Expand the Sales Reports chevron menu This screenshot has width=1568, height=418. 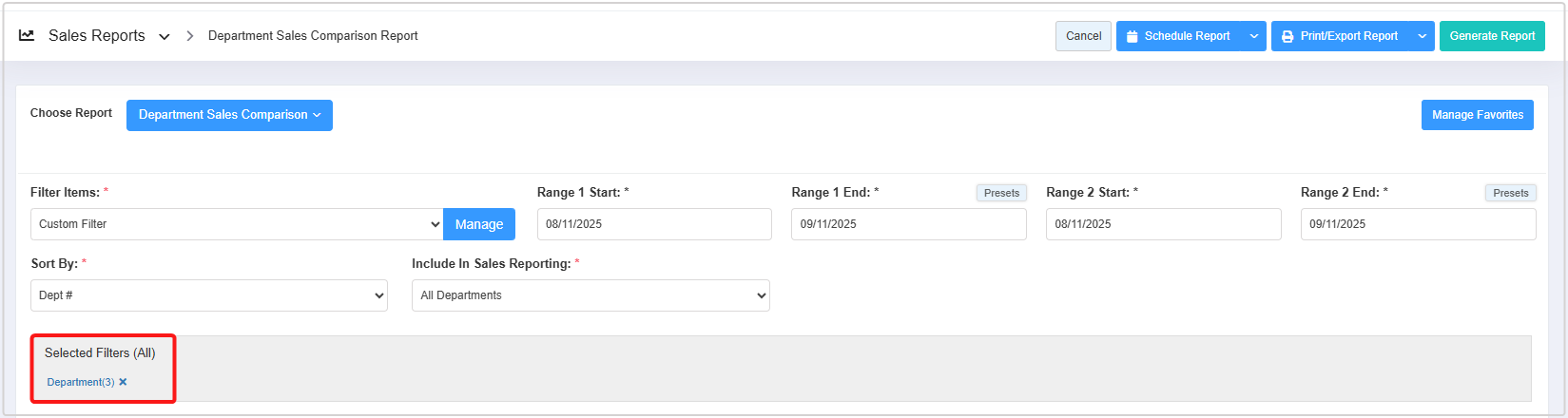pos(165,37)
